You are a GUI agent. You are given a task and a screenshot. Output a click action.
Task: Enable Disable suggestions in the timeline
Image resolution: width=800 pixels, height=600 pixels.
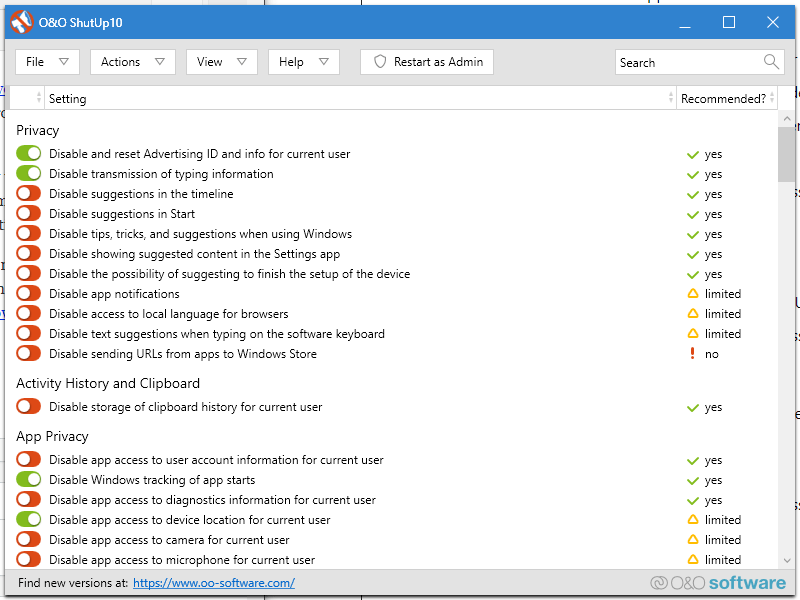29,193
